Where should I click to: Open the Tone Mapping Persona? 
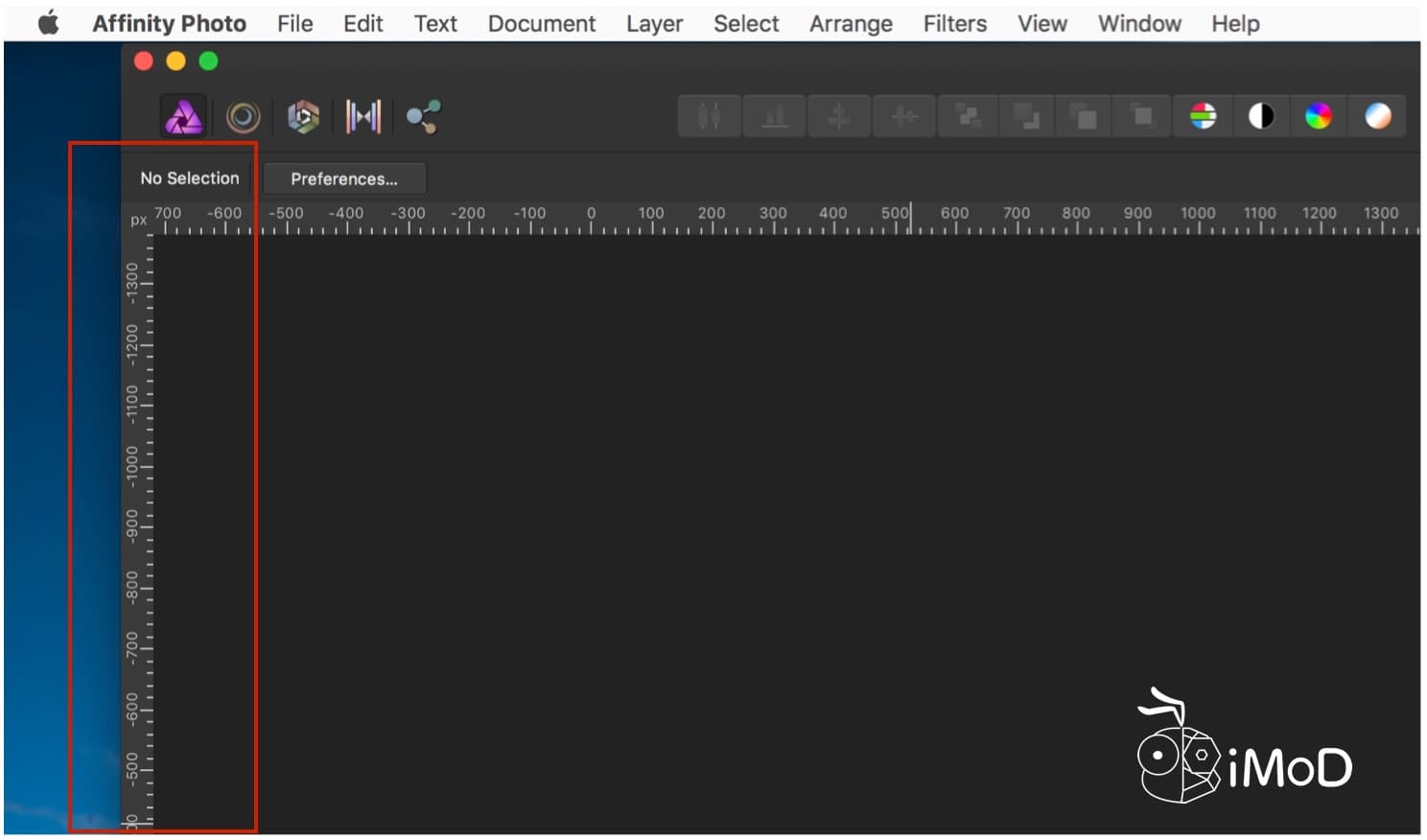click(x=363, y=116)
